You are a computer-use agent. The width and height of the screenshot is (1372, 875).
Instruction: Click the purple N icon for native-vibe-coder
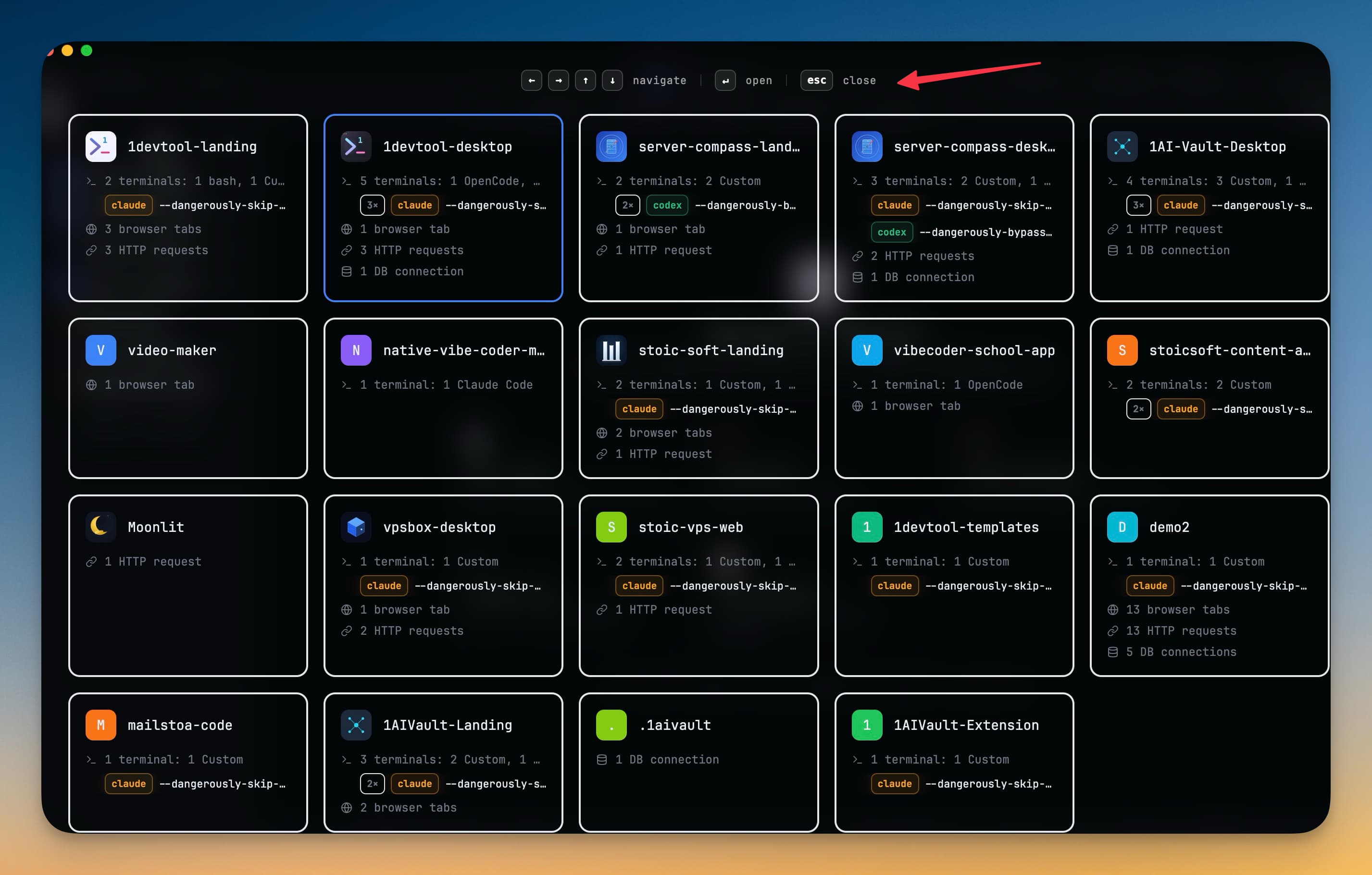(356, 350)
